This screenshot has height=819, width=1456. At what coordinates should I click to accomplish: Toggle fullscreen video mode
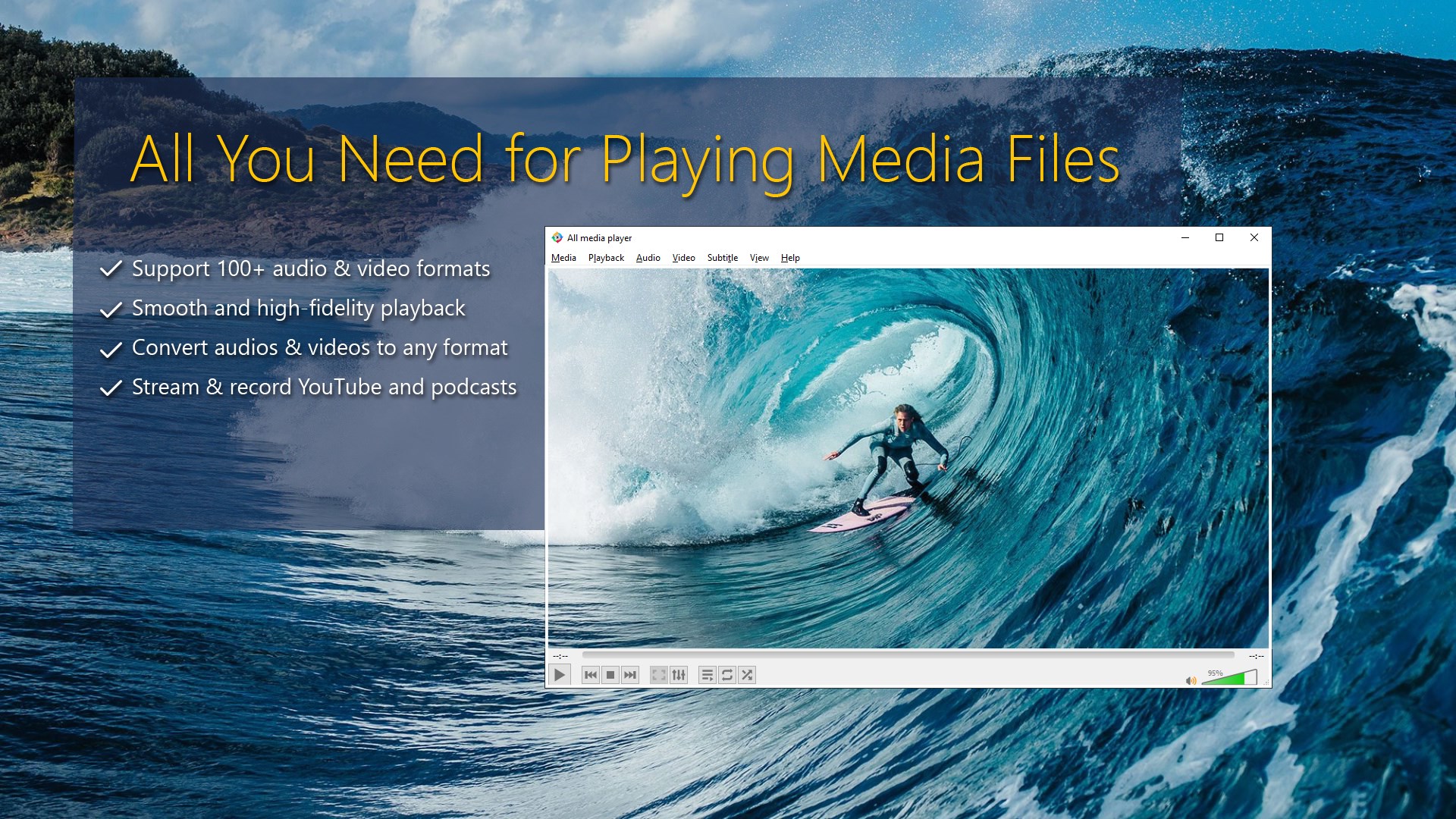[658, 675]
